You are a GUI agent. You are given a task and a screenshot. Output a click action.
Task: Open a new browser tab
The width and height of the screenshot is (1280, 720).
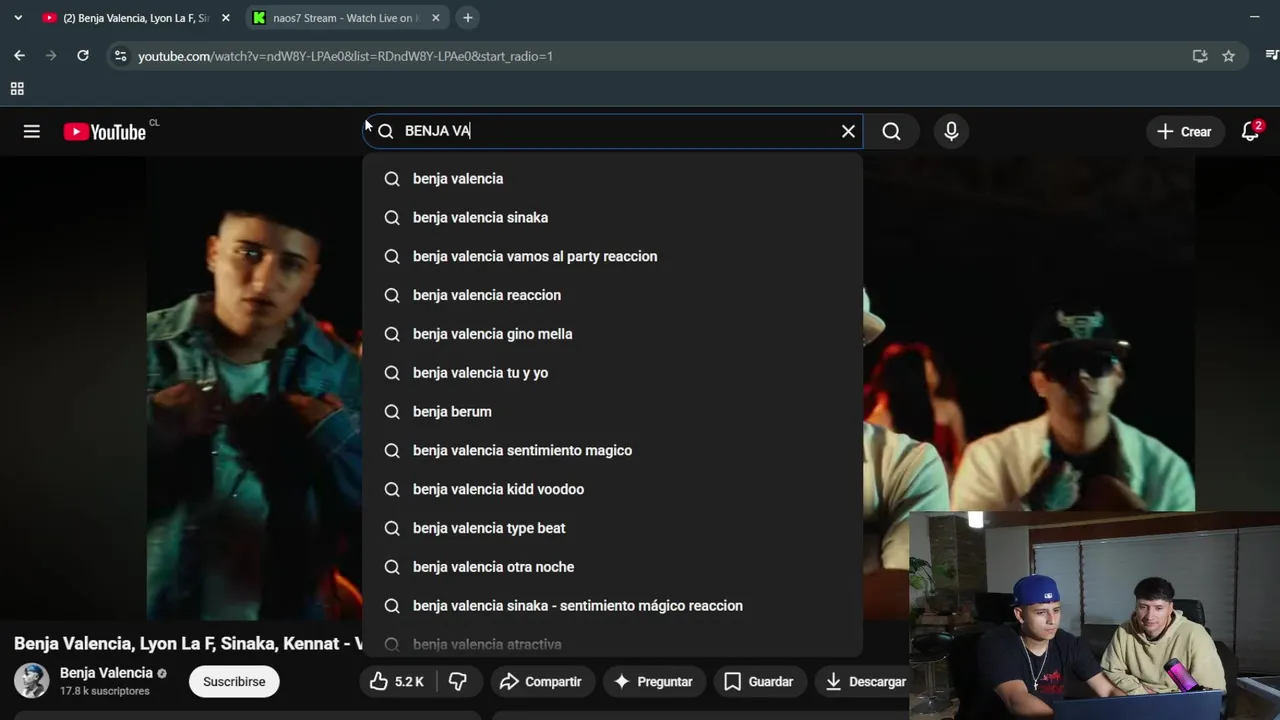pos(467,18)
